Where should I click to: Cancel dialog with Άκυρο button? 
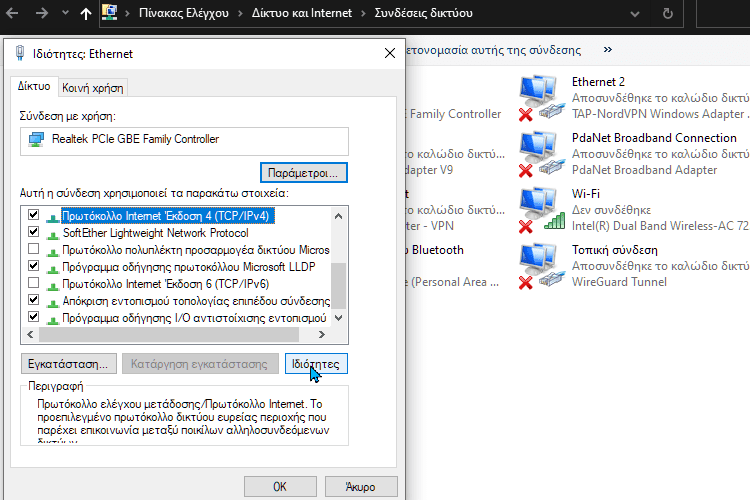click(x=361, y=487)
